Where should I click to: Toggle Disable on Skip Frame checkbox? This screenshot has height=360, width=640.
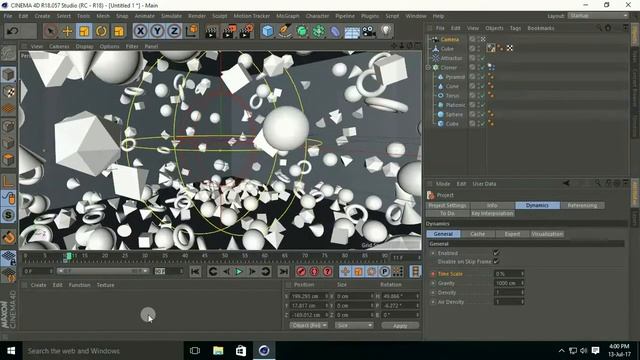(496, 261)
